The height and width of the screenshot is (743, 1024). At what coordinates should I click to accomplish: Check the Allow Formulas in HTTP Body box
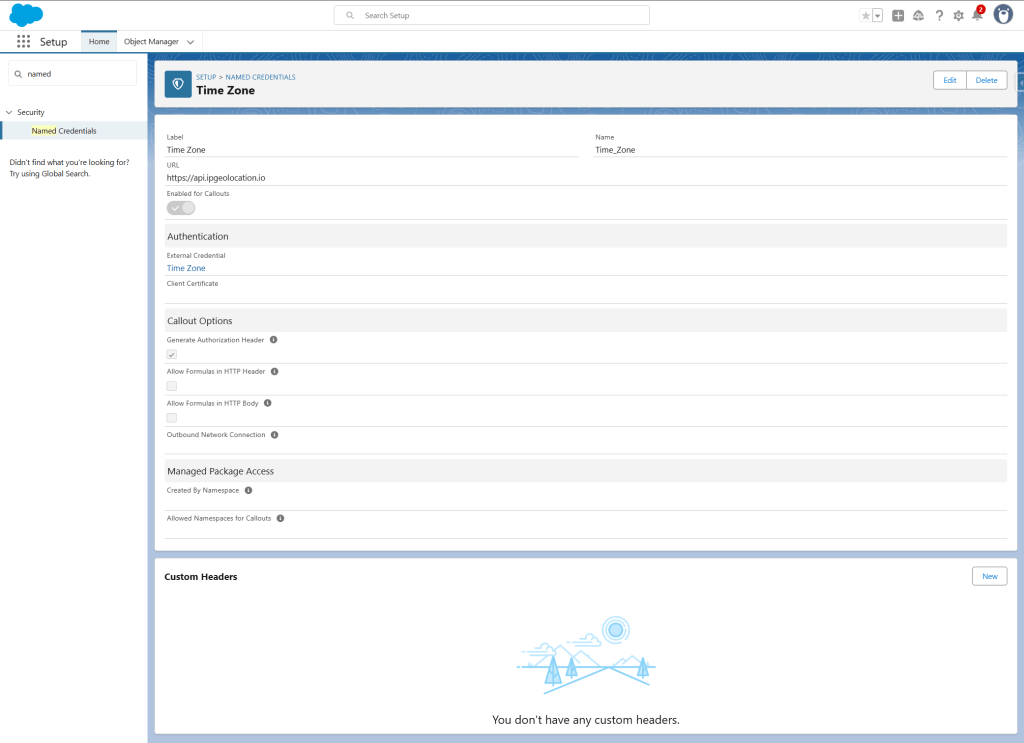(x=172, y=418)
